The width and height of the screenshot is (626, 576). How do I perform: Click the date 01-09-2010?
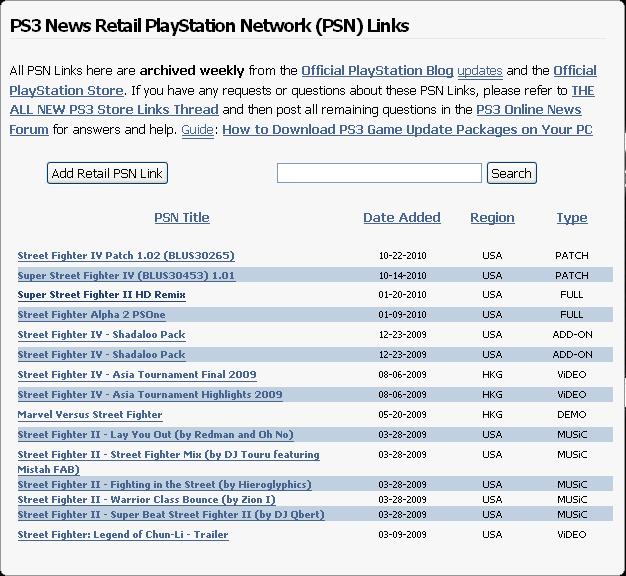click(402, 315)
